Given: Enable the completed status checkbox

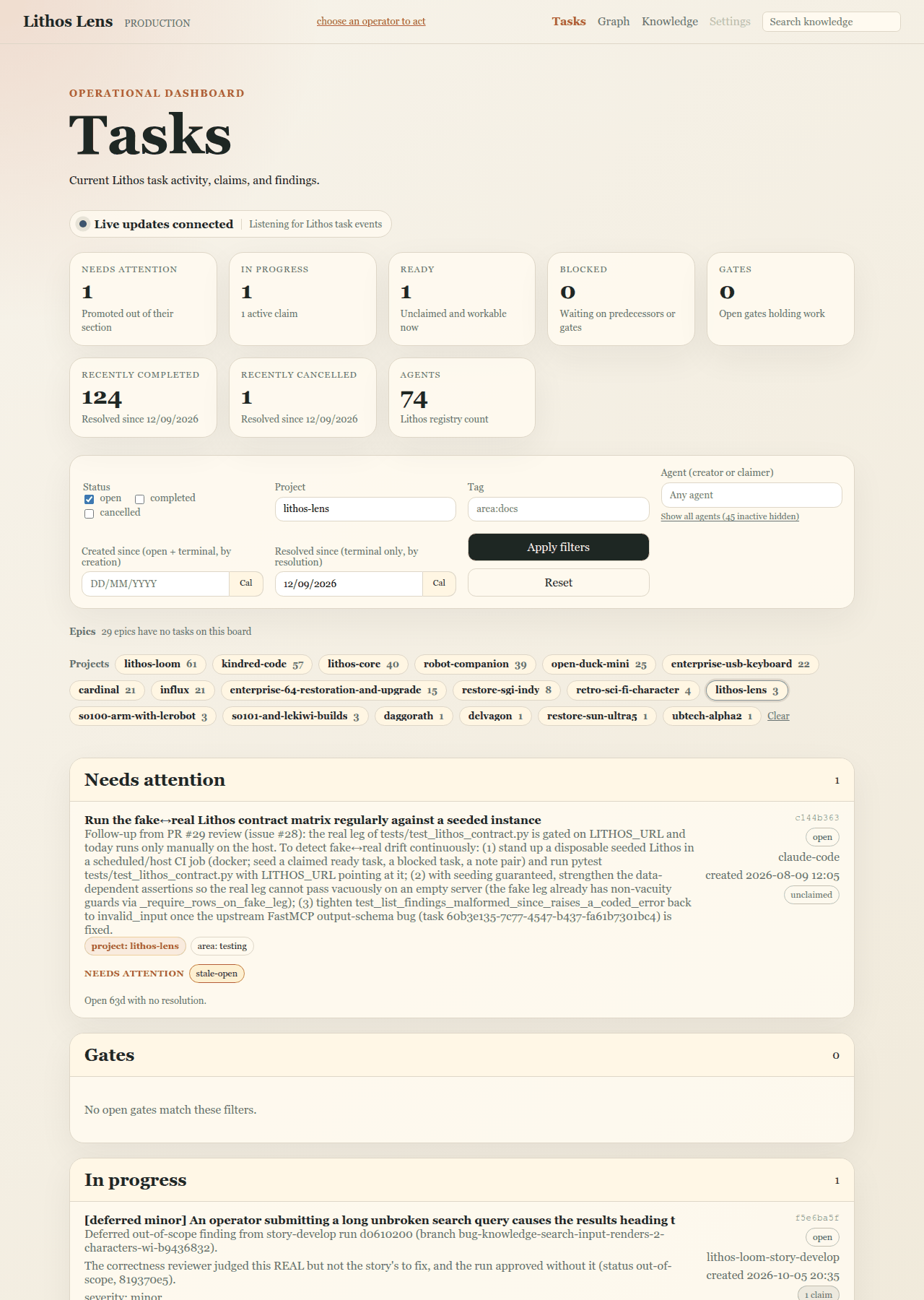Looking at the screenshot, I should [139, 499].
